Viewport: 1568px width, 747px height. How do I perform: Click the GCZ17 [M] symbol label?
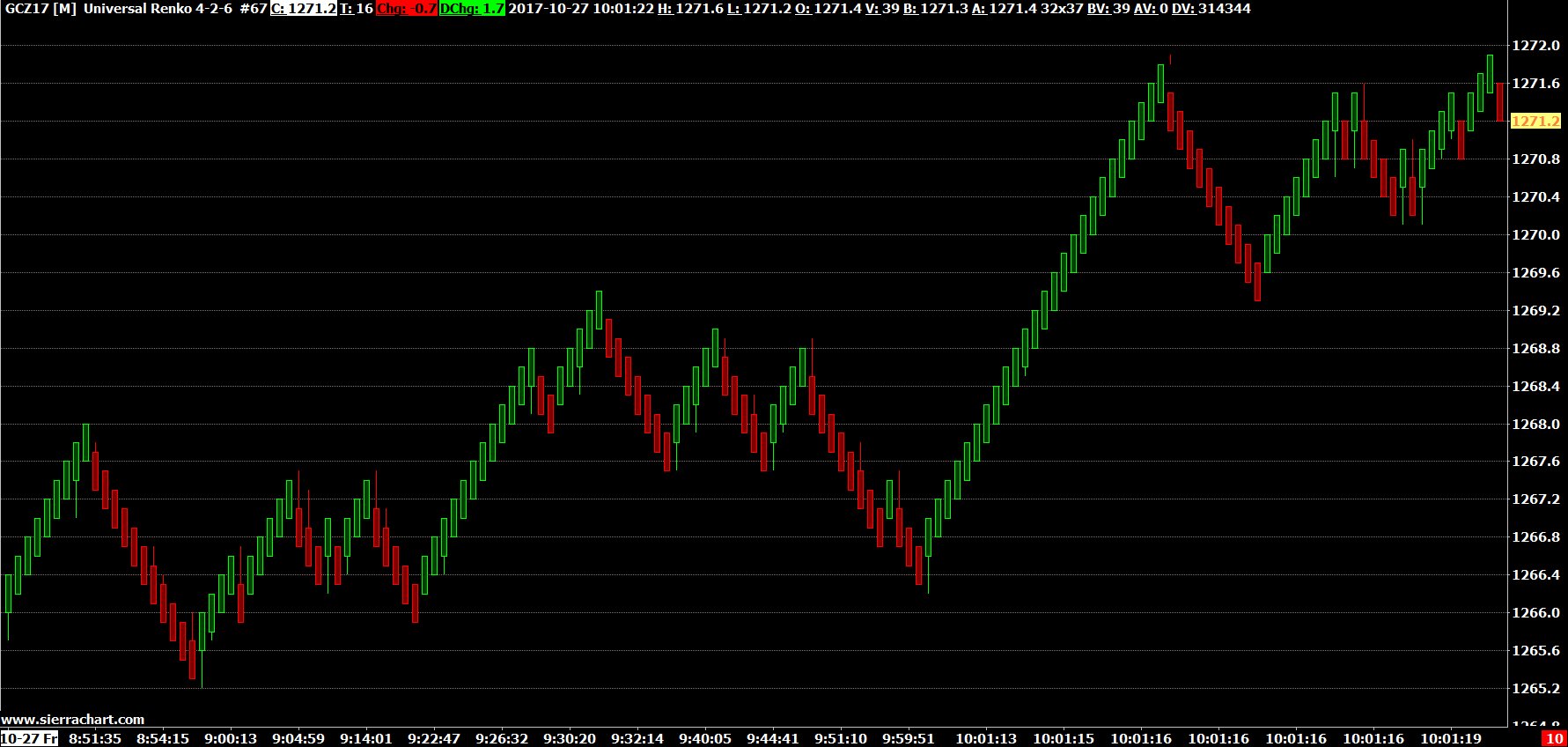point(40,9)
